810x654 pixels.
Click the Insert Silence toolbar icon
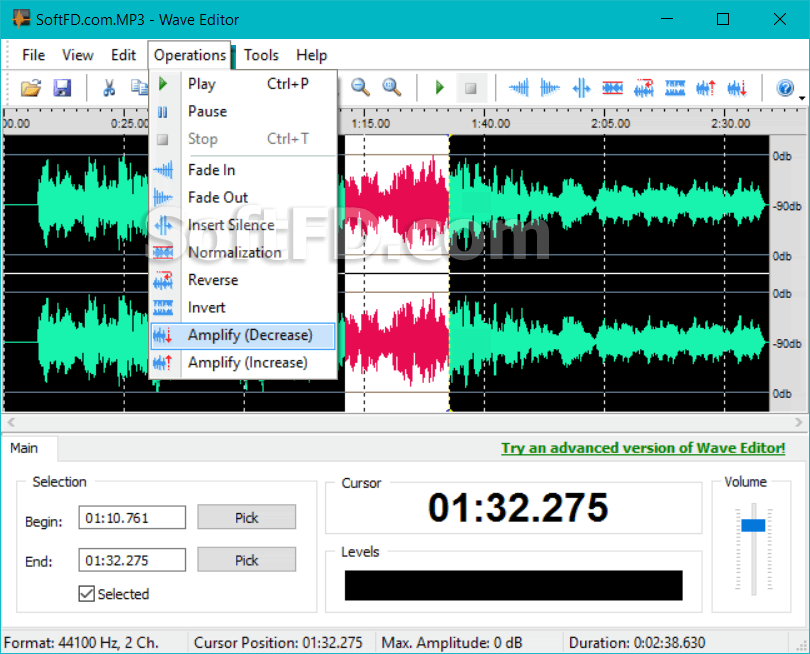581,88
